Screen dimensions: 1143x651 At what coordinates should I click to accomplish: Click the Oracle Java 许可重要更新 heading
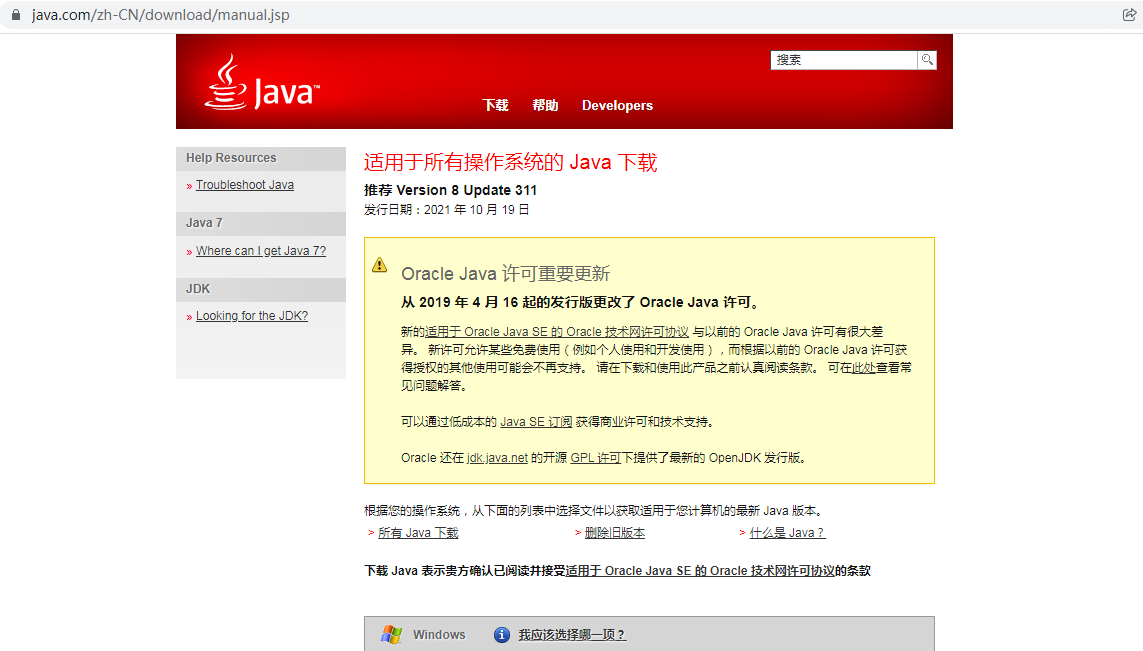coord(505,273)
